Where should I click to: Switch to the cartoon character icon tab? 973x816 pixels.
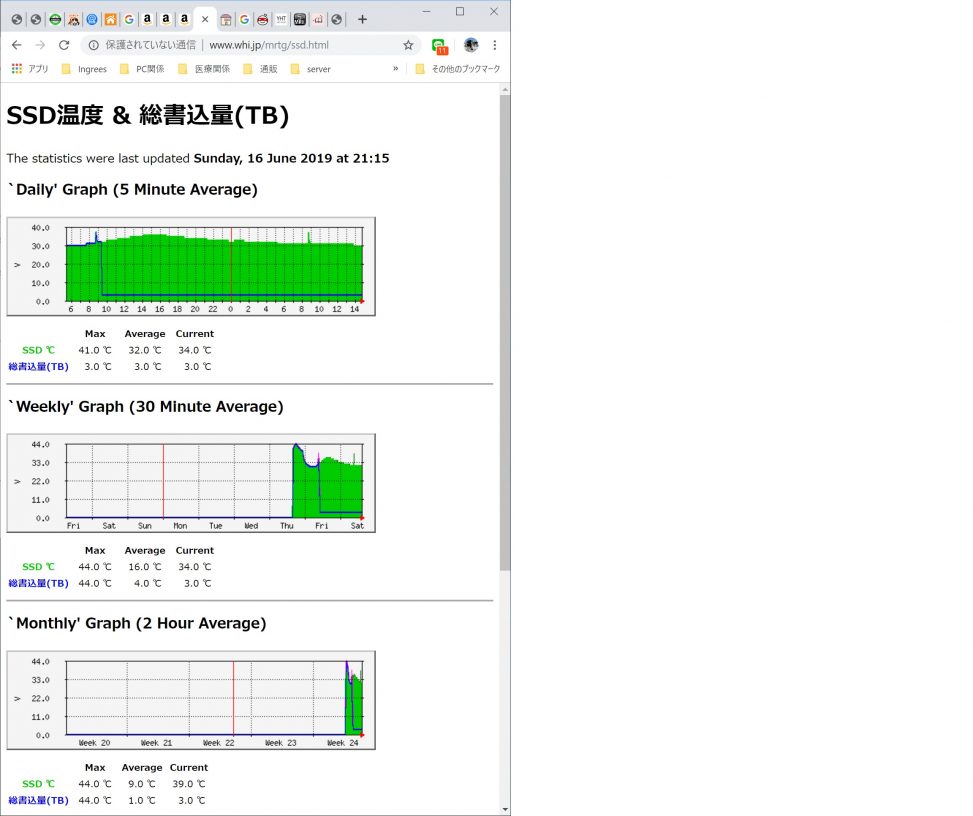(x=74, y=19)
